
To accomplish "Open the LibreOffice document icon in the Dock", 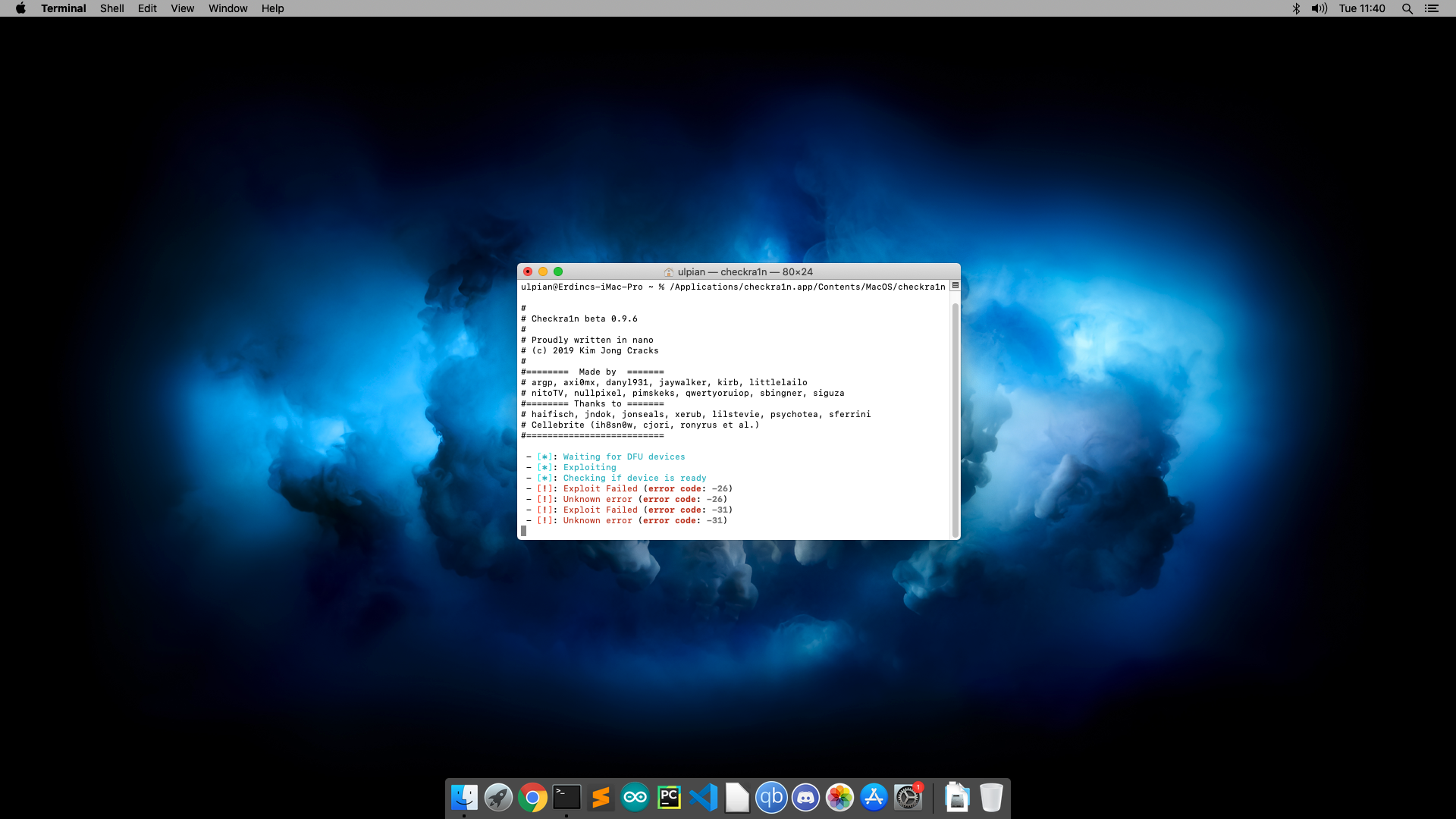I will 737,797.
